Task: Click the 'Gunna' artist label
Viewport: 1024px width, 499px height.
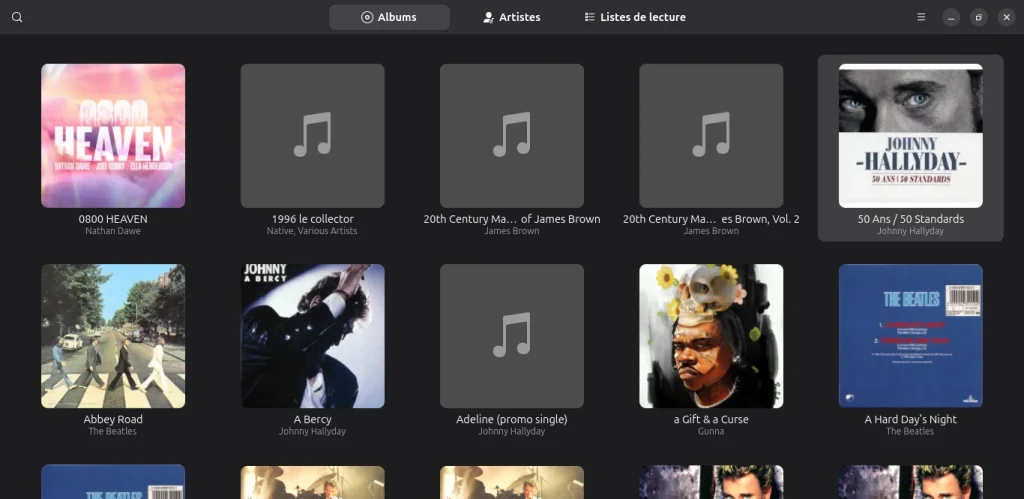Action: [x=711, y=431]
